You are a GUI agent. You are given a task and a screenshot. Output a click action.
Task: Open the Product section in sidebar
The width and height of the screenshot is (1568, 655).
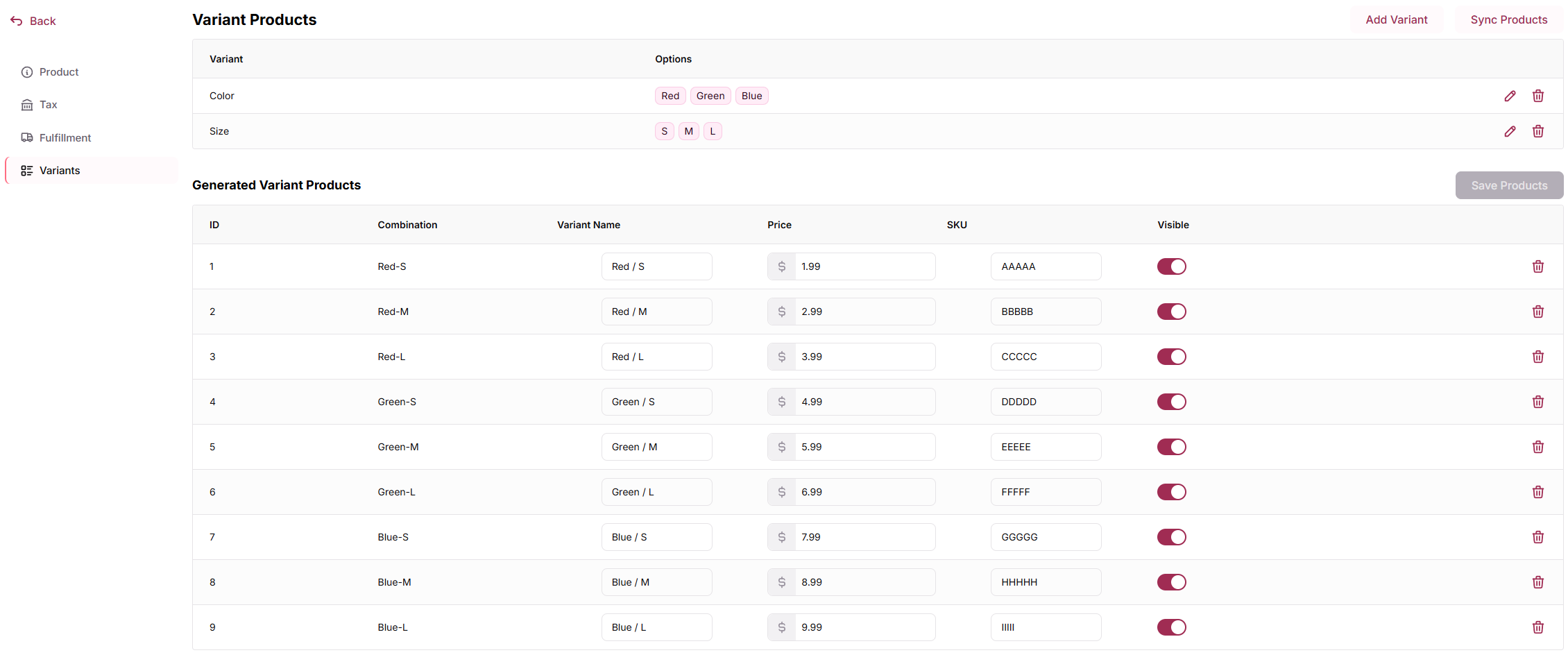[x=50, y=72]
